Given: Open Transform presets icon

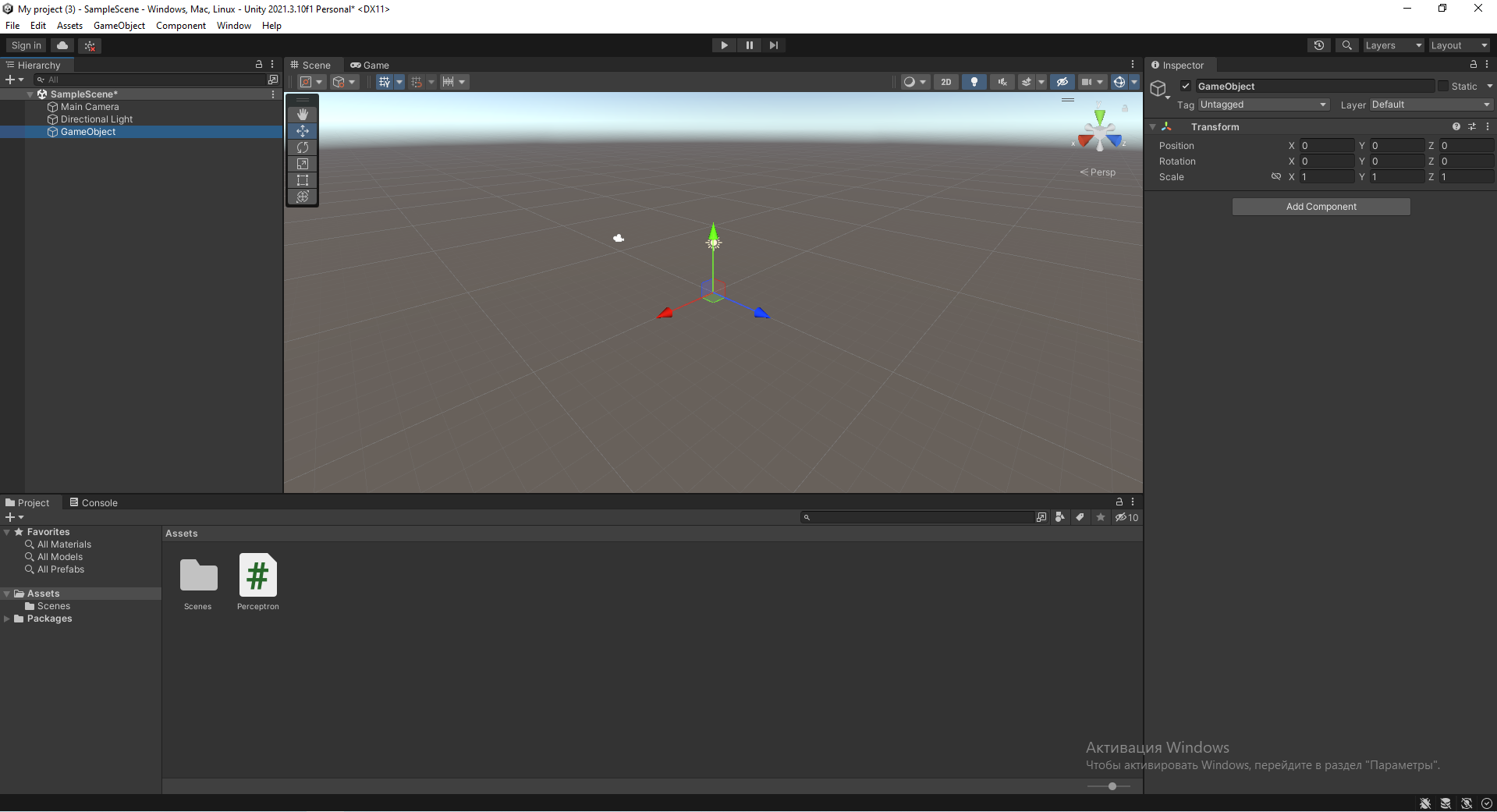Looking at the screenshot, I should tap(1472, 126).
